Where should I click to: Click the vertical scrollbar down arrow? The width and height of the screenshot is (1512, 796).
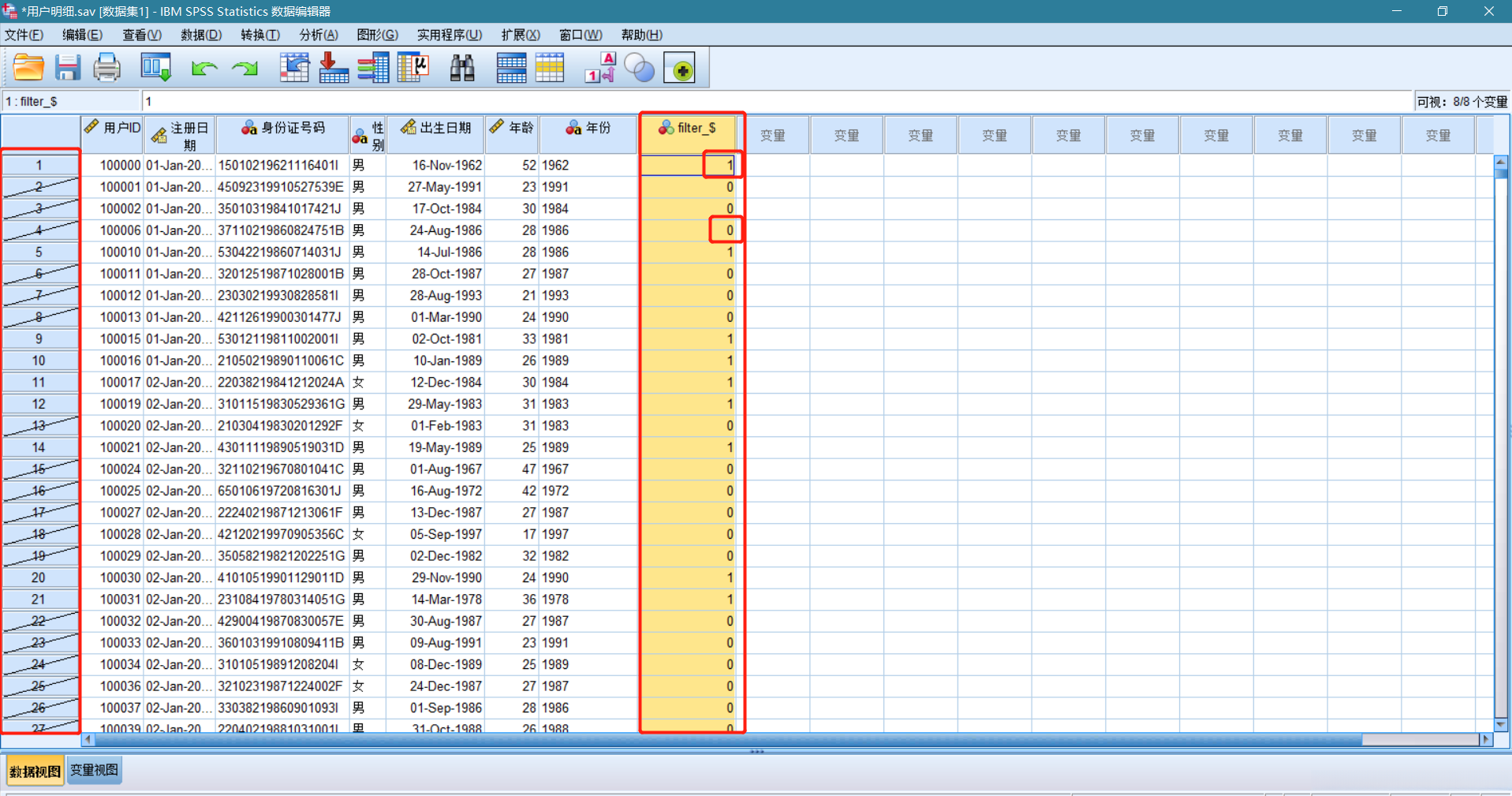tap(1501, 724)
